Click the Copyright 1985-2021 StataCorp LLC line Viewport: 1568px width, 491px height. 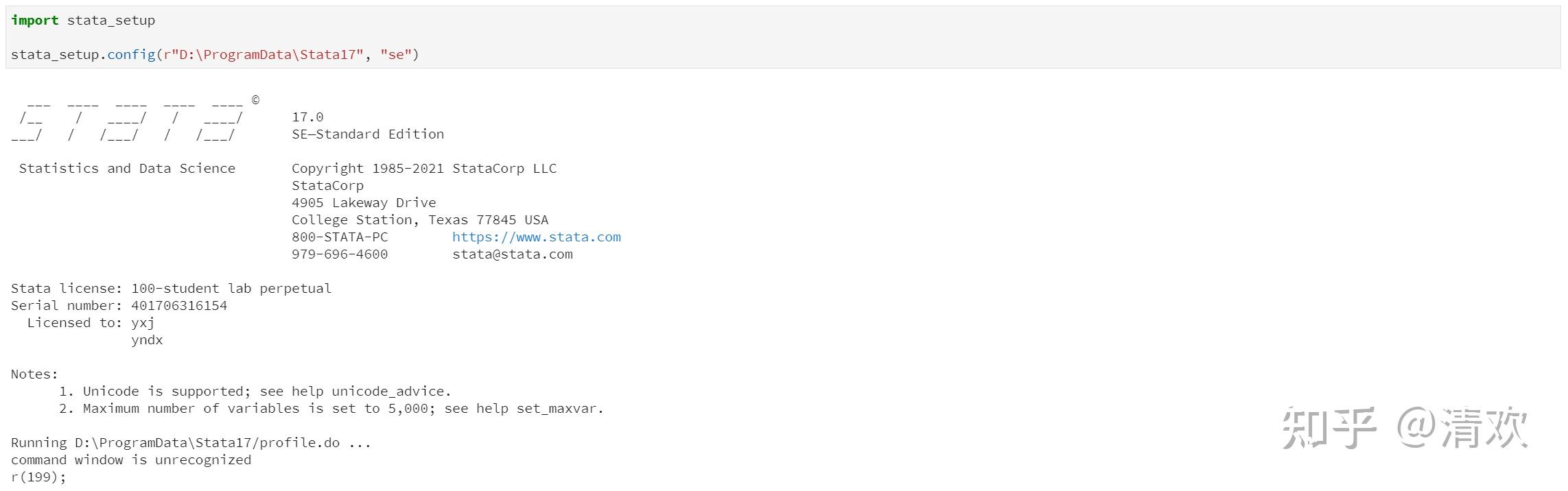(x=424, y=169)
